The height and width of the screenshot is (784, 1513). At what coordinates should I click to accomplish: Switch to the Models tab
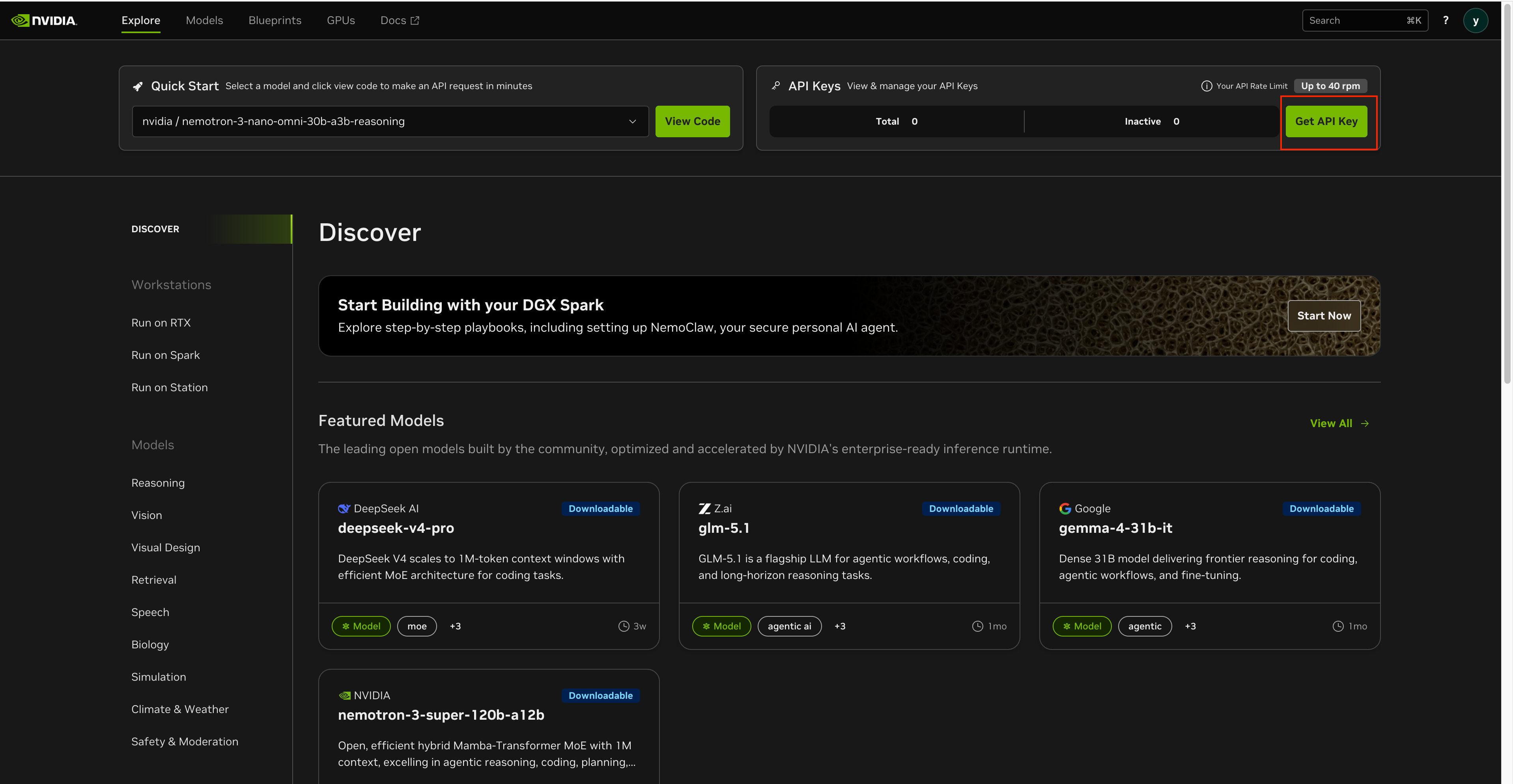click(204, 21)
